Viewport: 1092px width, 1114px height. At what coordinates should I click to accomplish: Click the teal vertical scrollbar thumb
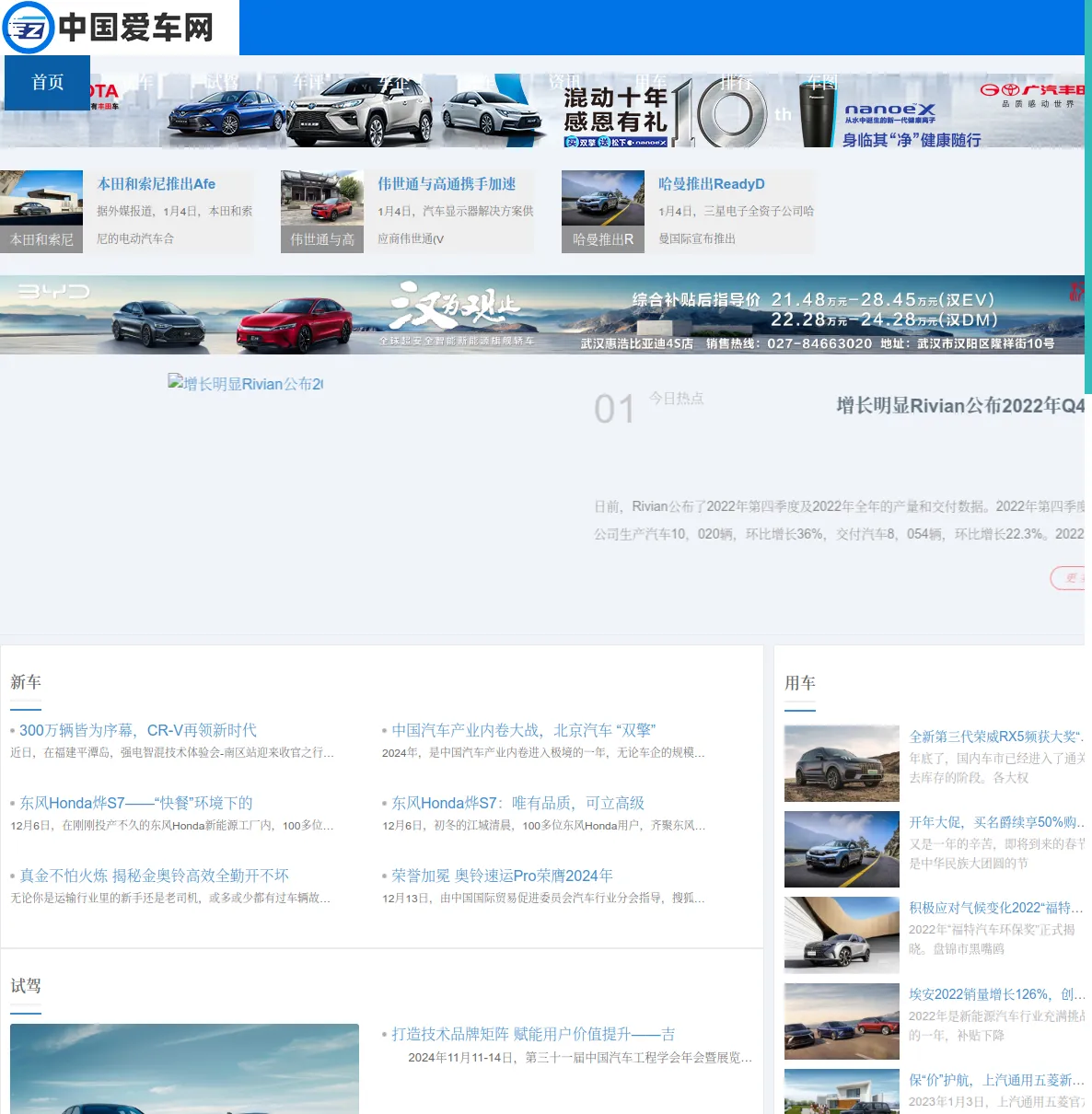[1088, 197]
